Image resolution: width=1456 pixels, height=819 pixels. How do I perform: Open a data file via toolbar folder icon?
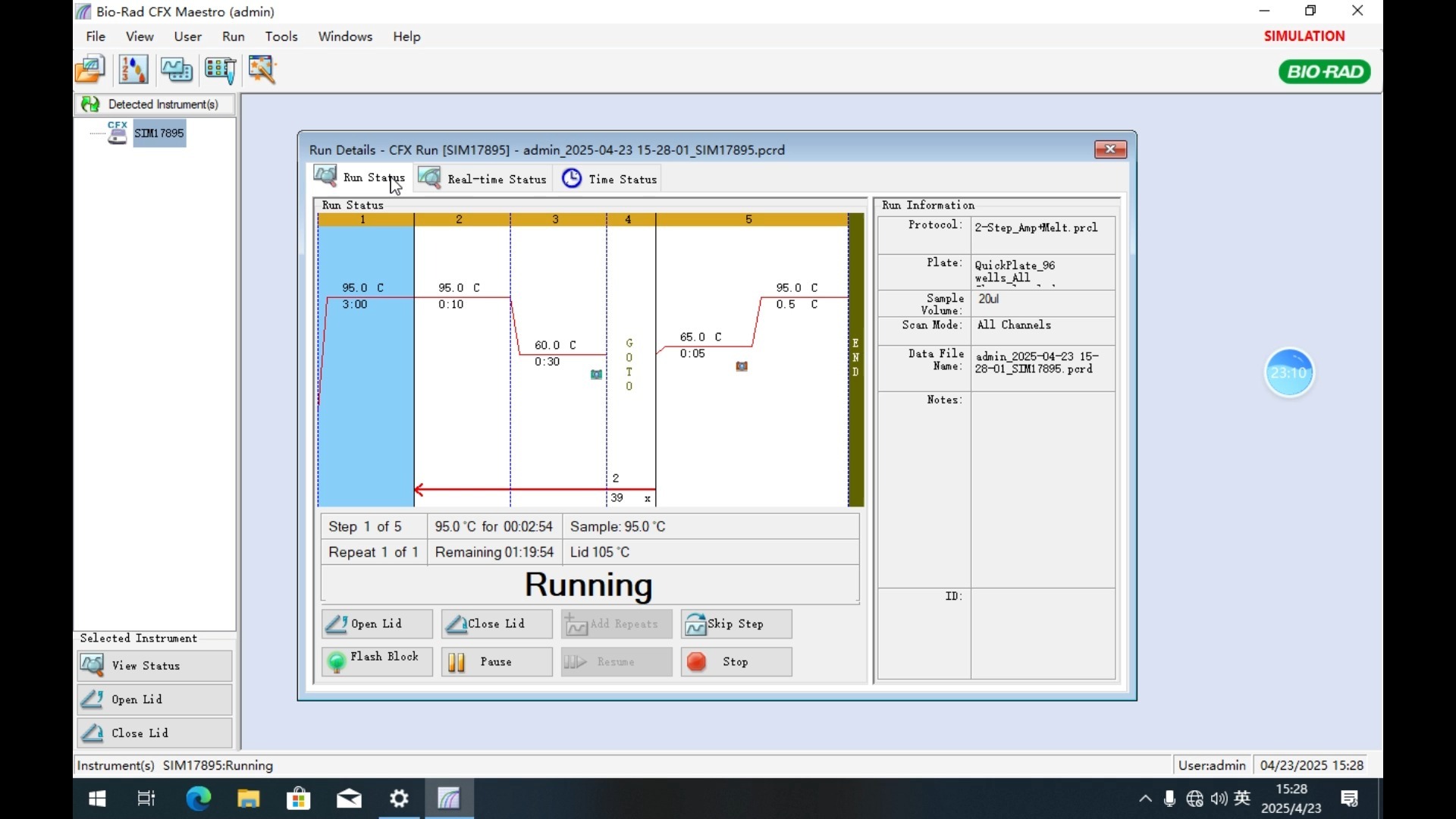(x=89, y=70)
